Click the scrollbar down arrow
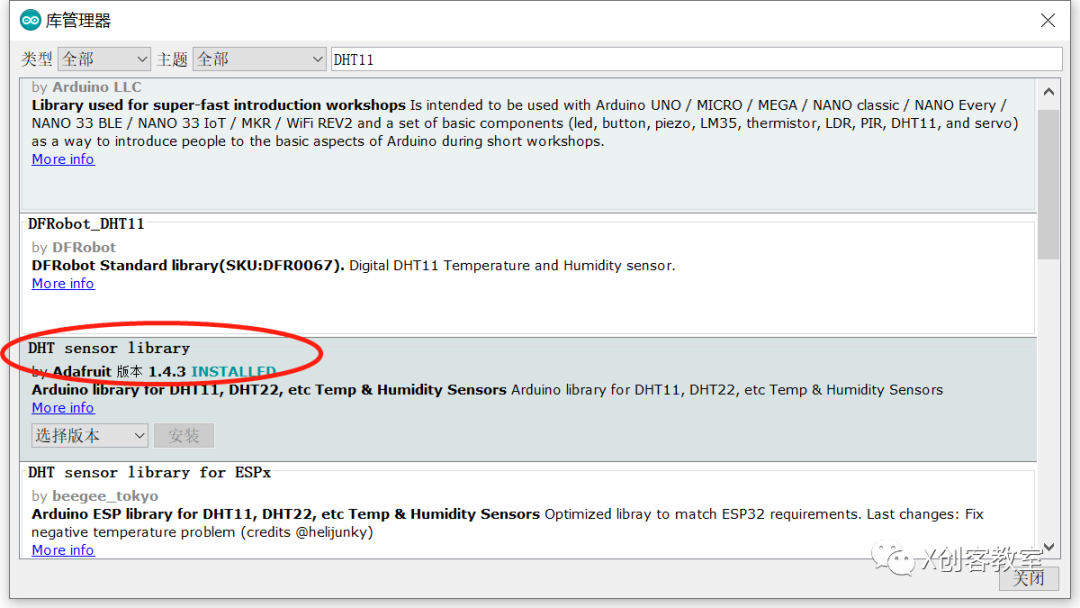 click(x=1048, y=547)
